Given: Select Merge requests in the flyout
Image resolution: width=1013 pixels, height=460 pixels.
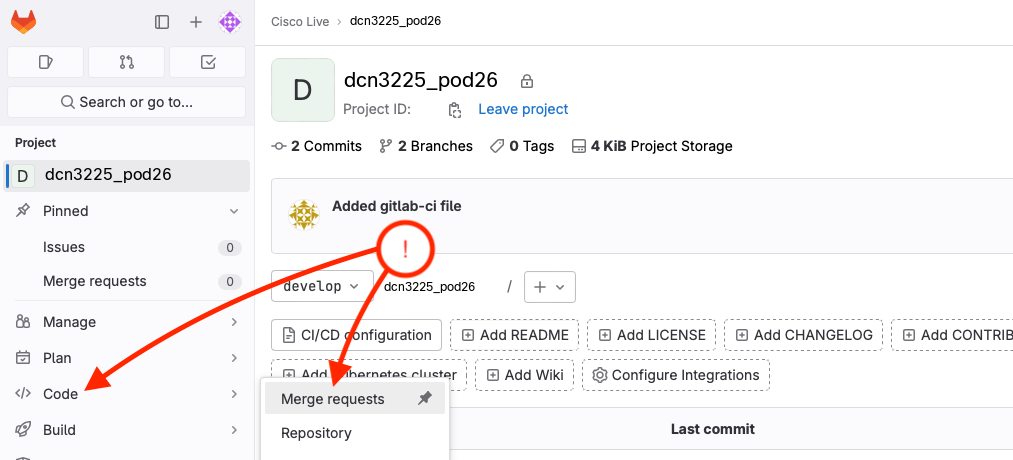Looking at the screenshot, I should [x=332, y=399].
